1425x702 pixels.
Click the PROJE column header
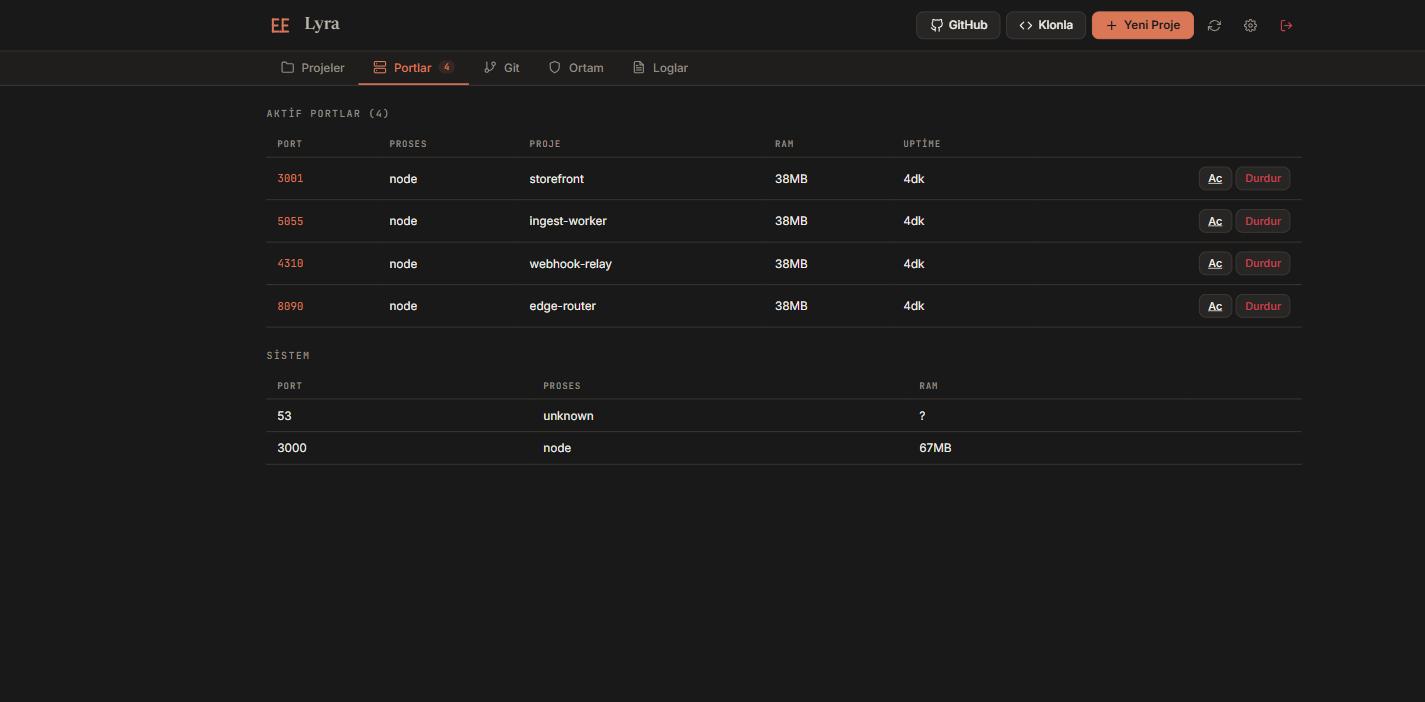[x=545, y=144]
